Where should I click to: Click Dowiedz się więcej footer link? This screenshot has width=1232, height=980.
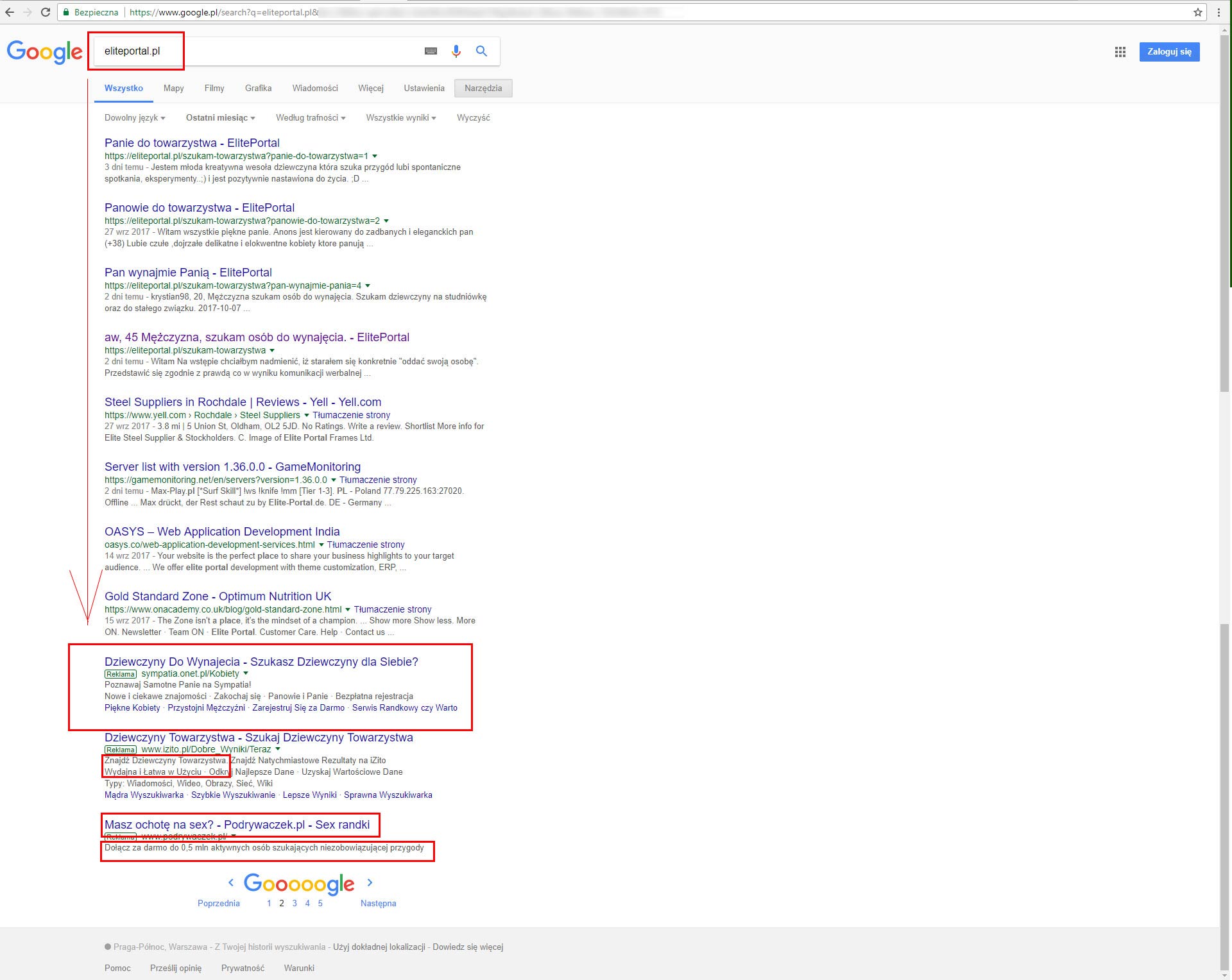click(468, 947)
